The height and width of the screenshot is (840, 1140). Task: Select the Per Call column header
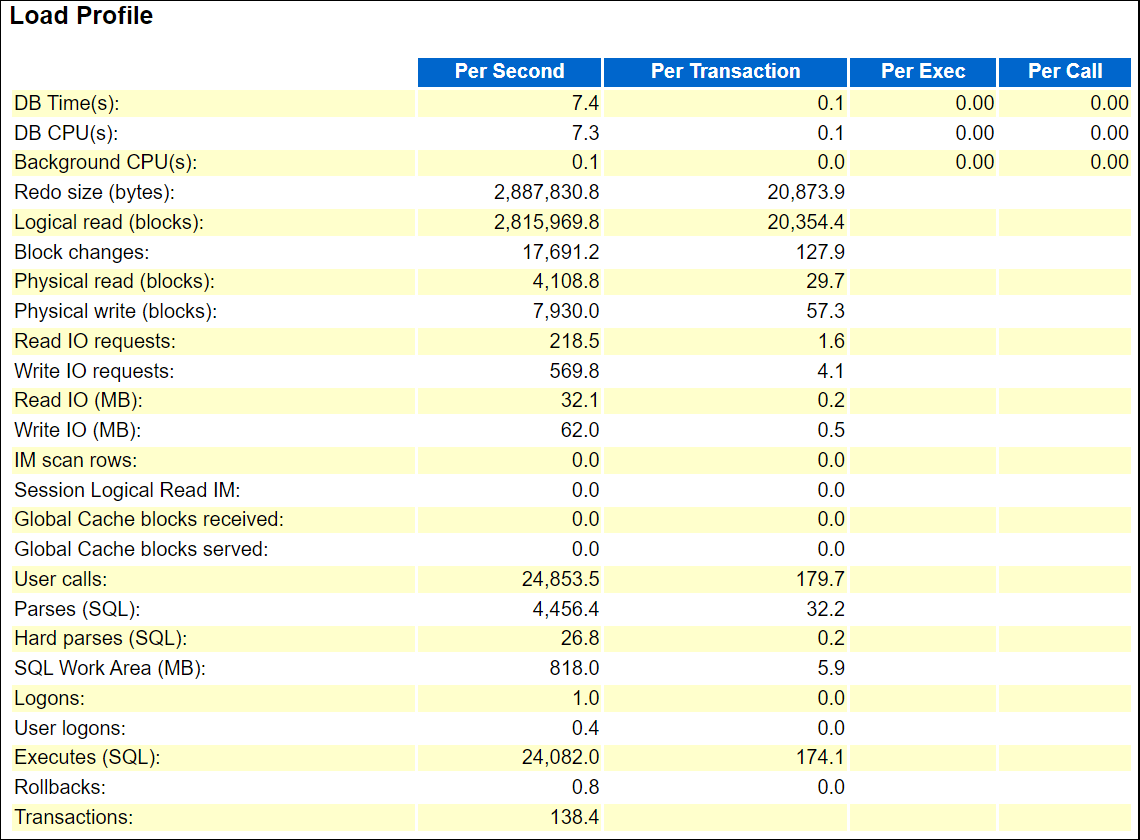[x=1064, y=71]
